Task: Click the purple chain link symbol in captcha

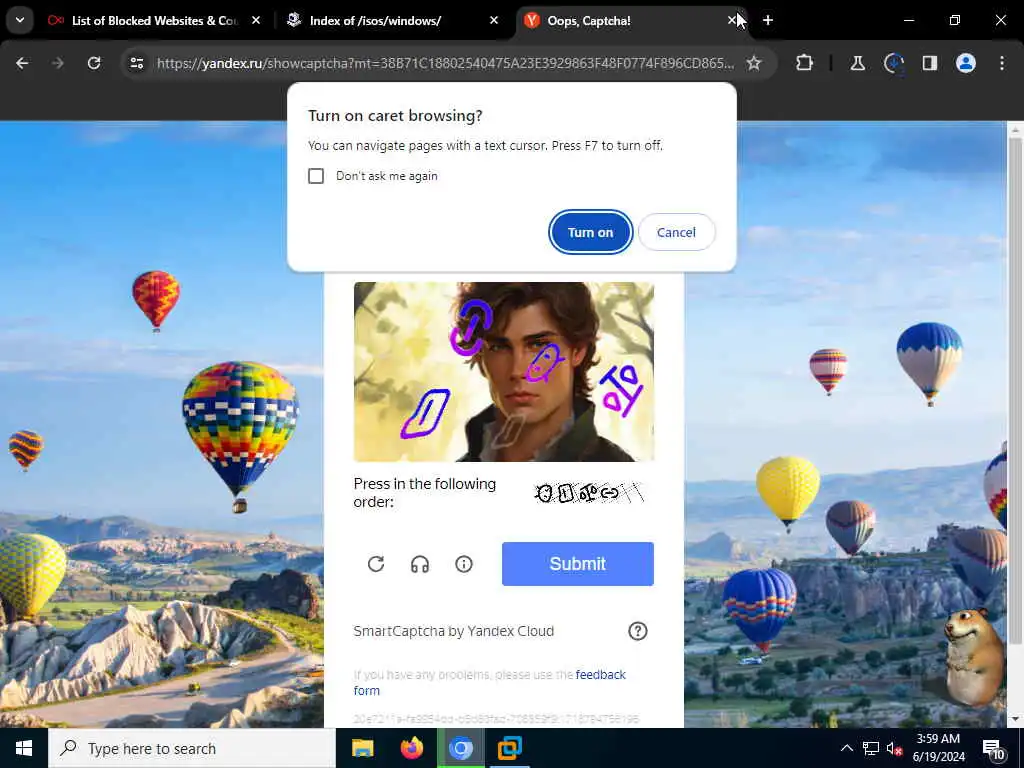Action: pyautogui.click(x=471, y=327)
